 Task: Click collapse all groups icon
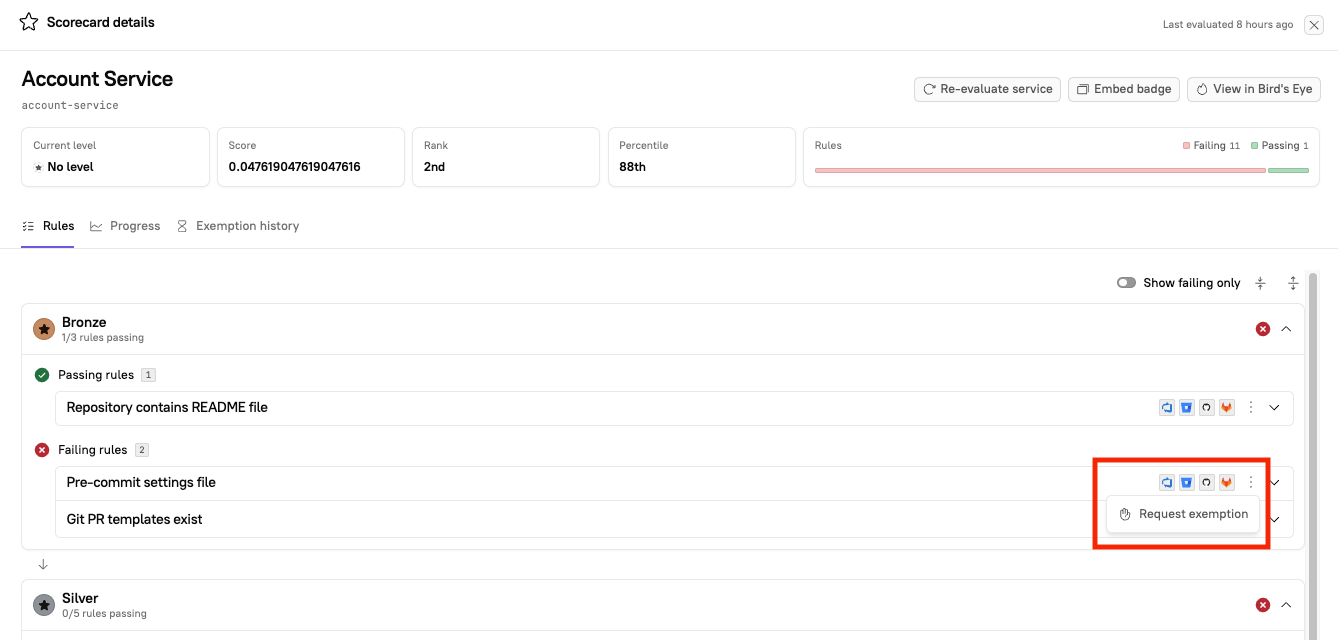click(x=1260, y=283)
